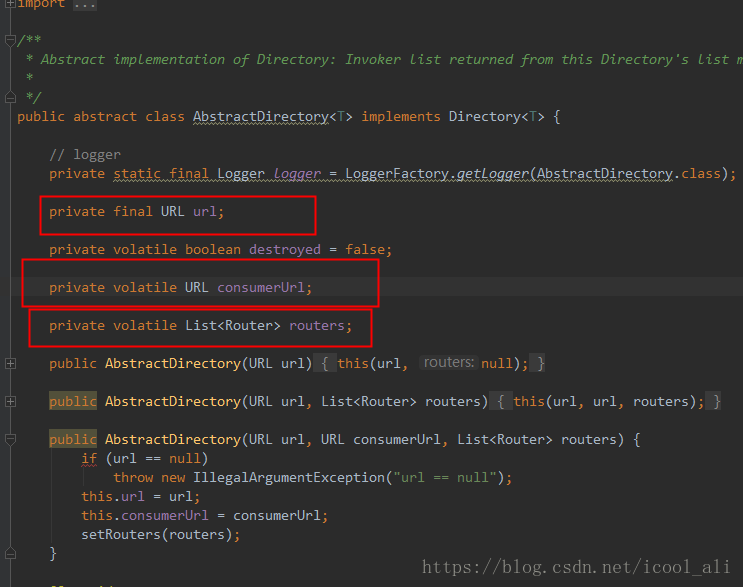The image size is (743, 587).
Task: Collapse the Javadoc comment at its start
Action: tap(10, 40)
